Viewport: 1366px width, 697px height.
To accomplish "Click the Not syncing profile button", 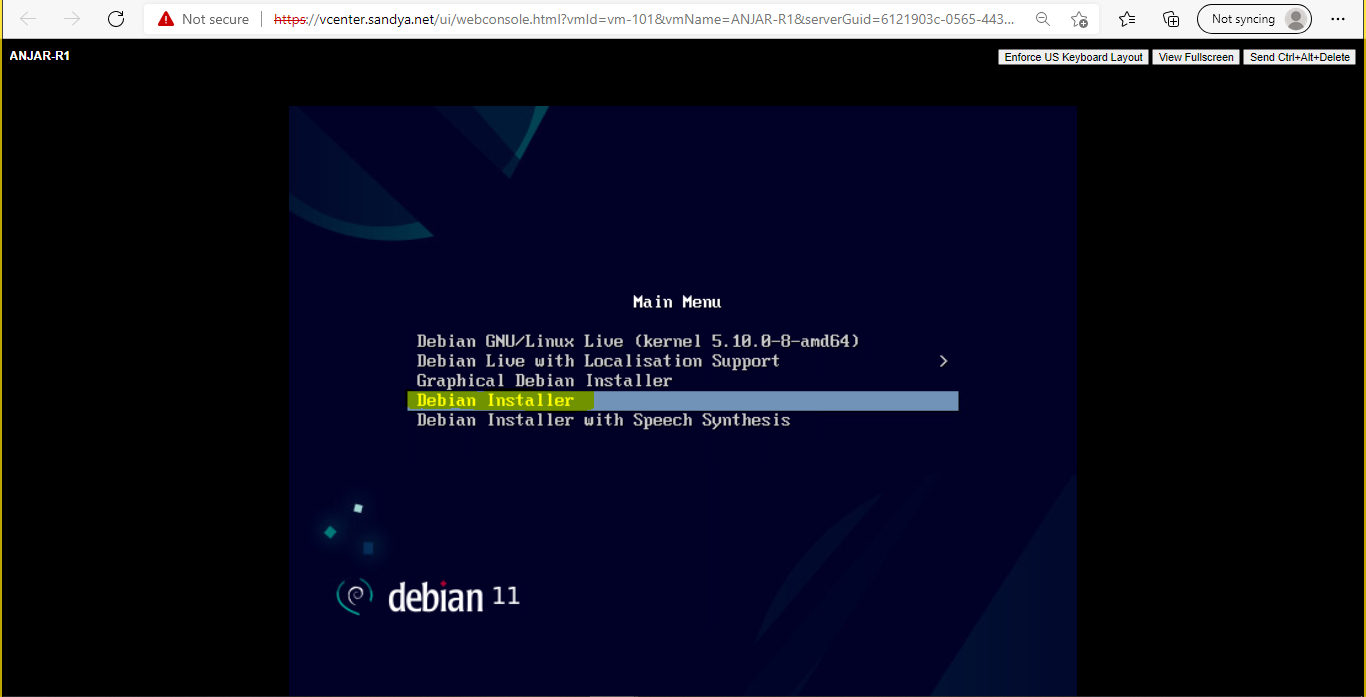I will [x=1253, y=19].
